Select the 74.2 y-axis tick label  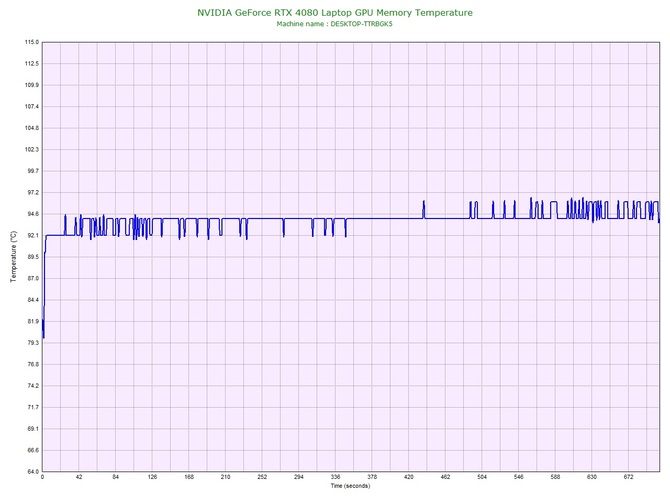pos(32,386)
